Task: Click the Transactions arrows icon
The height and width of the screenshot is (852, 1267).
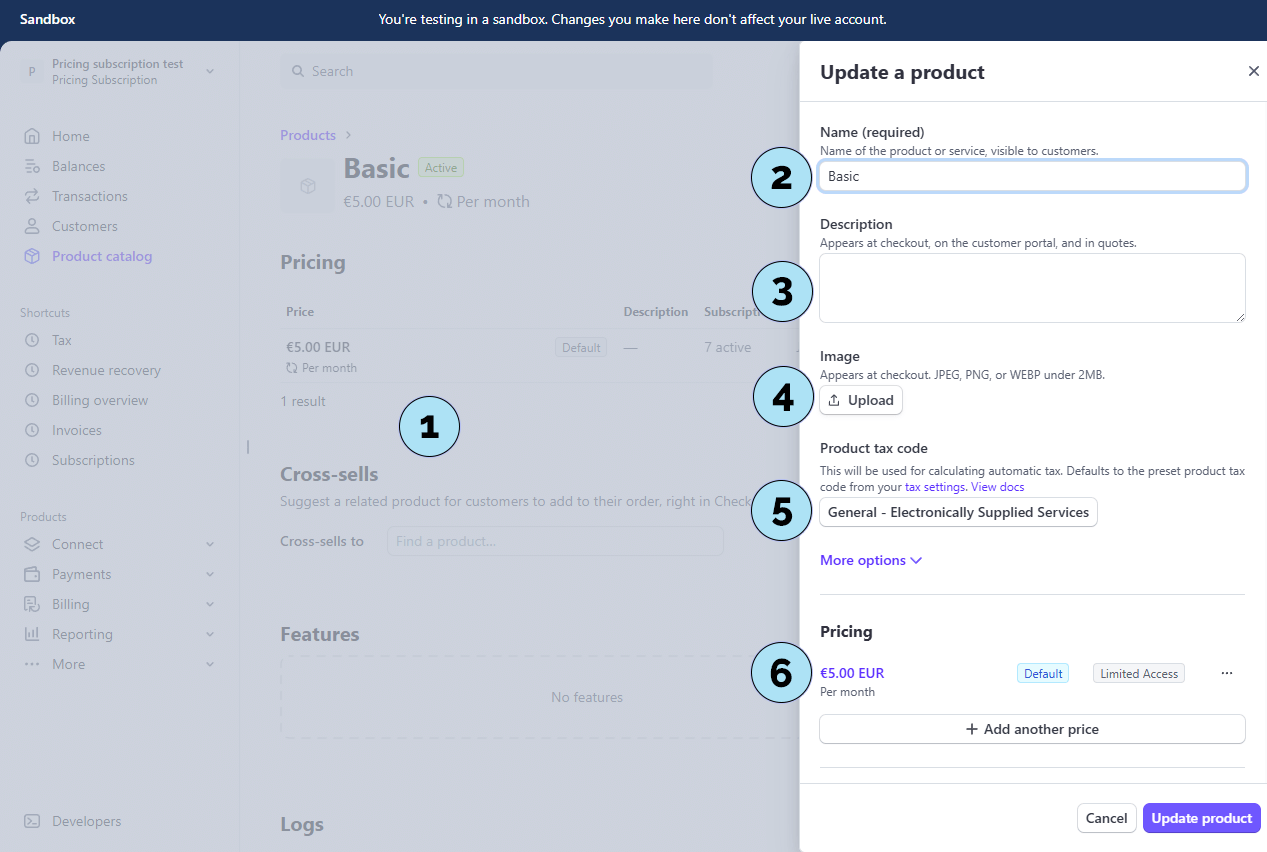Action: pyautogui.click(x=32, y=196)
